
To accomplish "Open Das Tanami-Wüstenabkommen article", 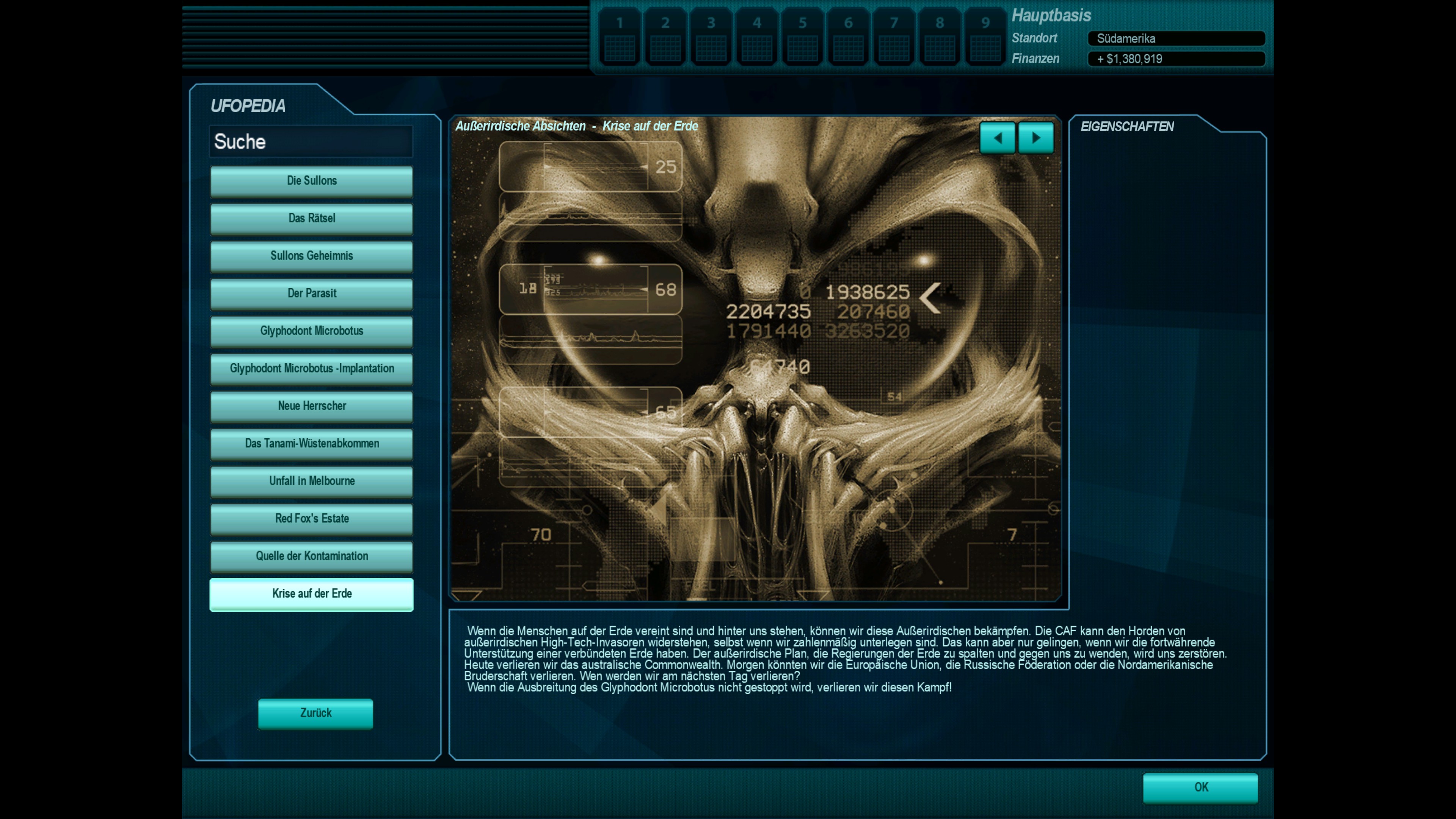I will 311,444.
